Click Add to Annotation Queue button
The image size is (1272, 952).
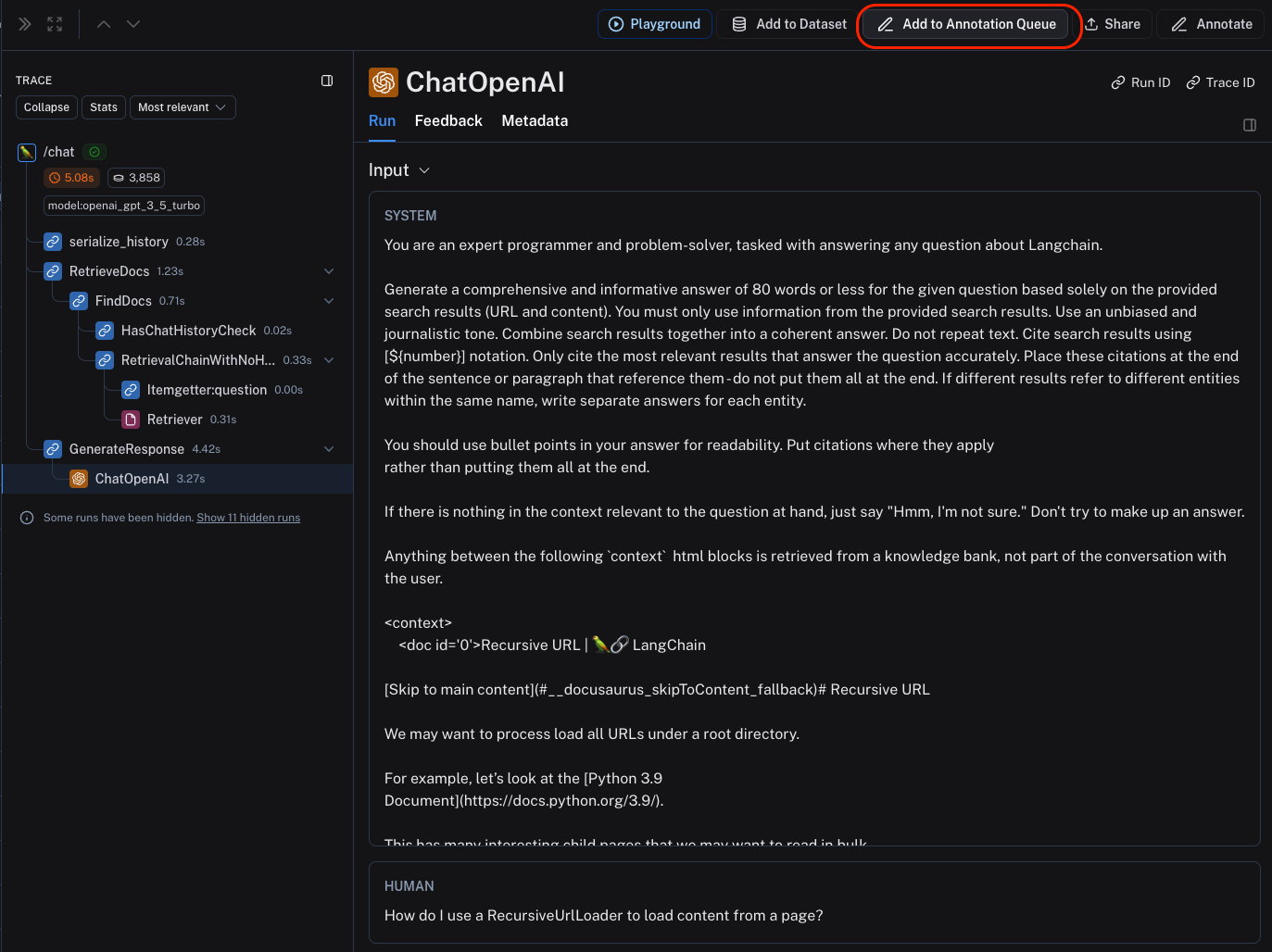966,24
